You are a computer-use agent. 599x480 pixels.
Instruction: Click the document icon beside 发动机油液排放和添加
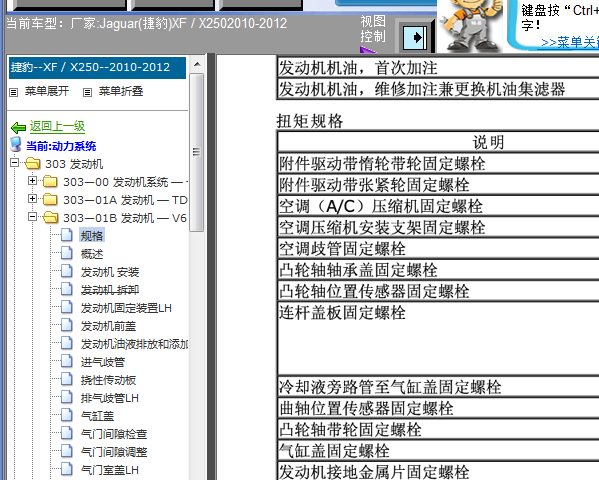pos(67,343)
